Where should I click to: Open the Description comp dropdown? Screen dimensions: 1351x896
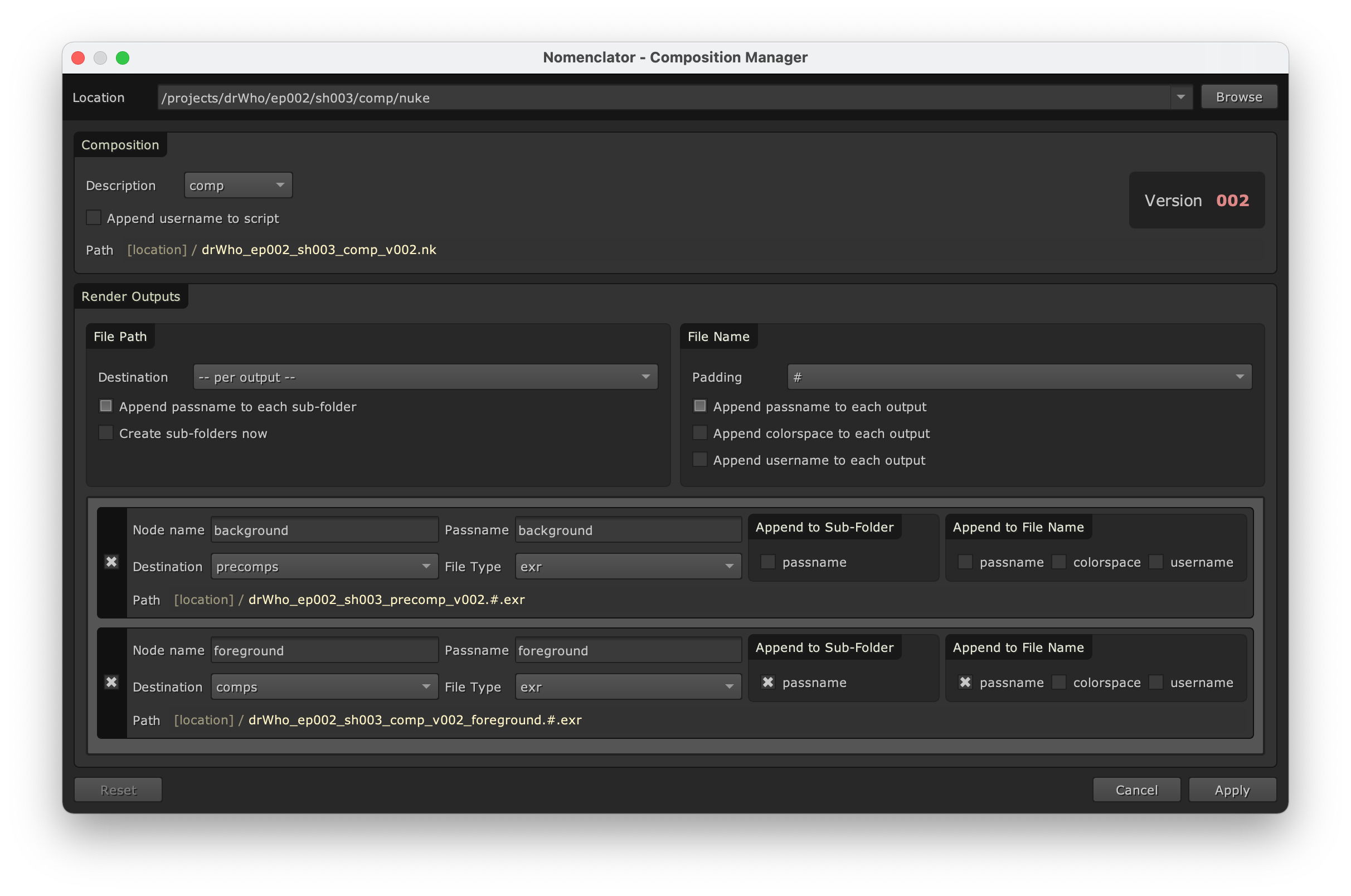[x=239, y=185]
